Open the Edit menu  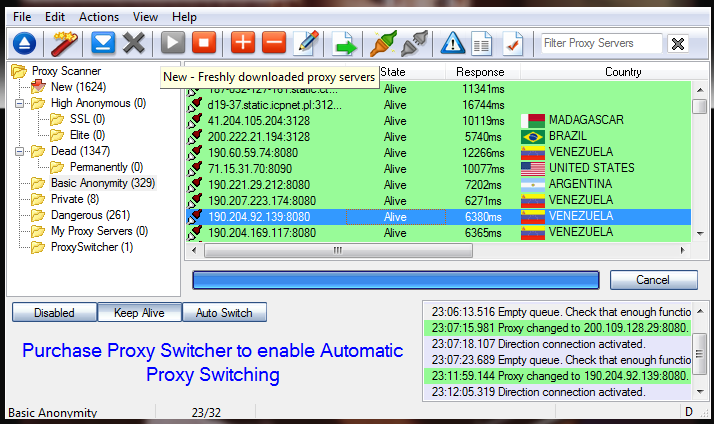click(x=54, y=17)
